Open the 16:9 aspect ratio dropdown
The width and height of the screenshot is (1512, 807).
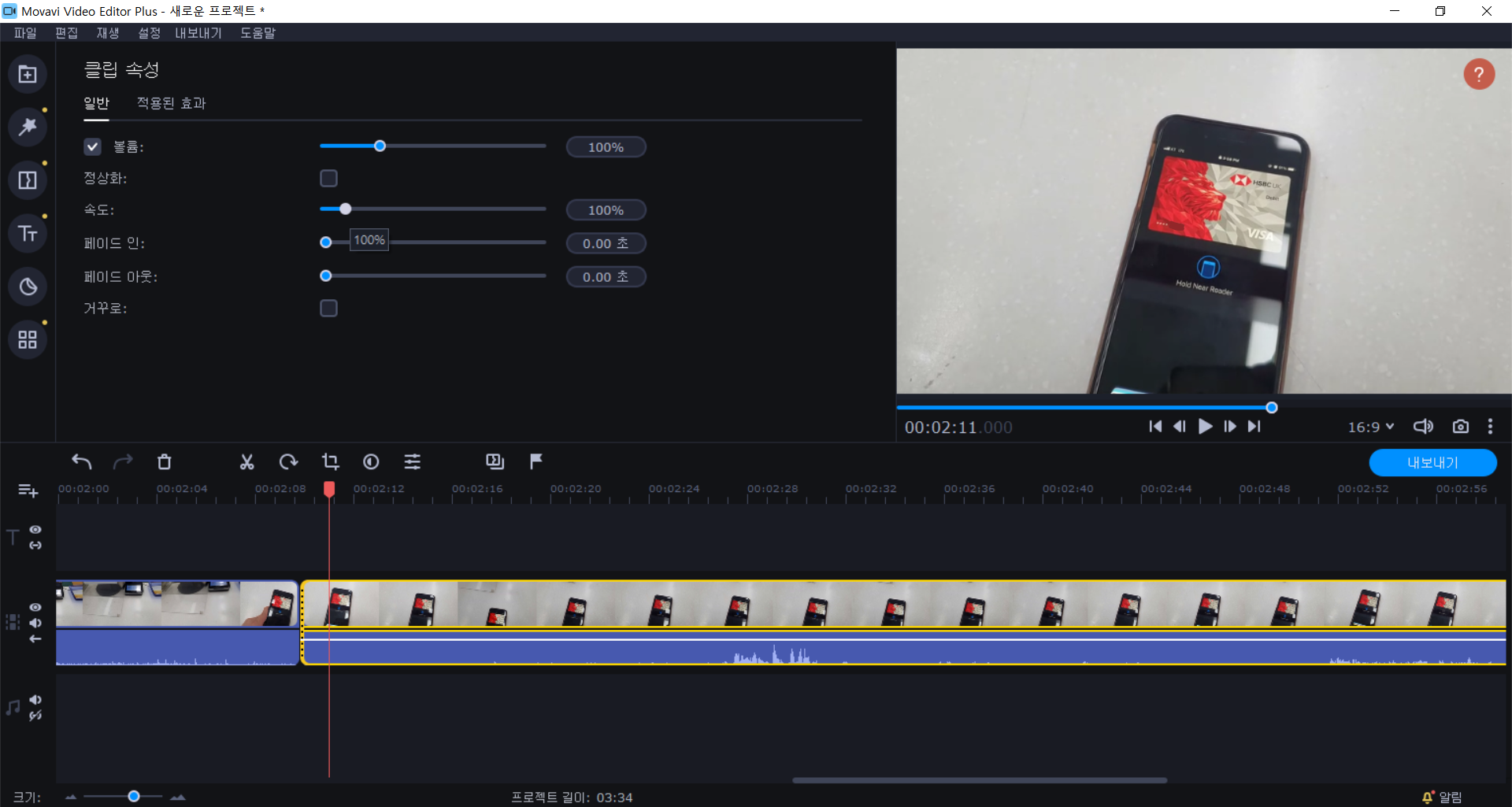(x=1371, y=427)
